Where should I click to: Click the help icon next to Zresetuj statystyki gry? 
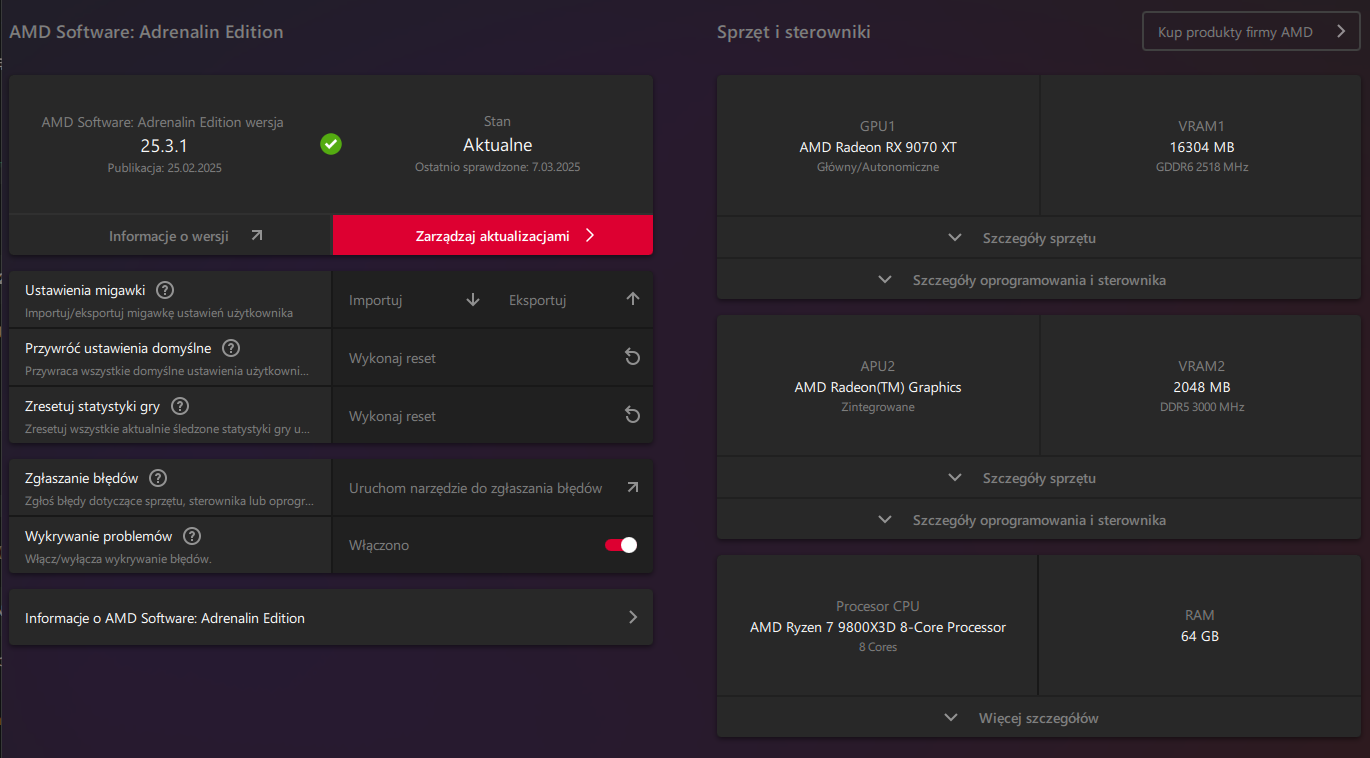click(x=180, y=406)
